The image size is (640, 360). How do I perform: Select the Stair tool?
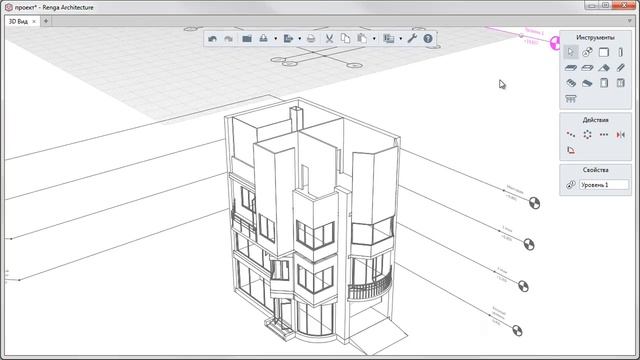tap(571, 83)
